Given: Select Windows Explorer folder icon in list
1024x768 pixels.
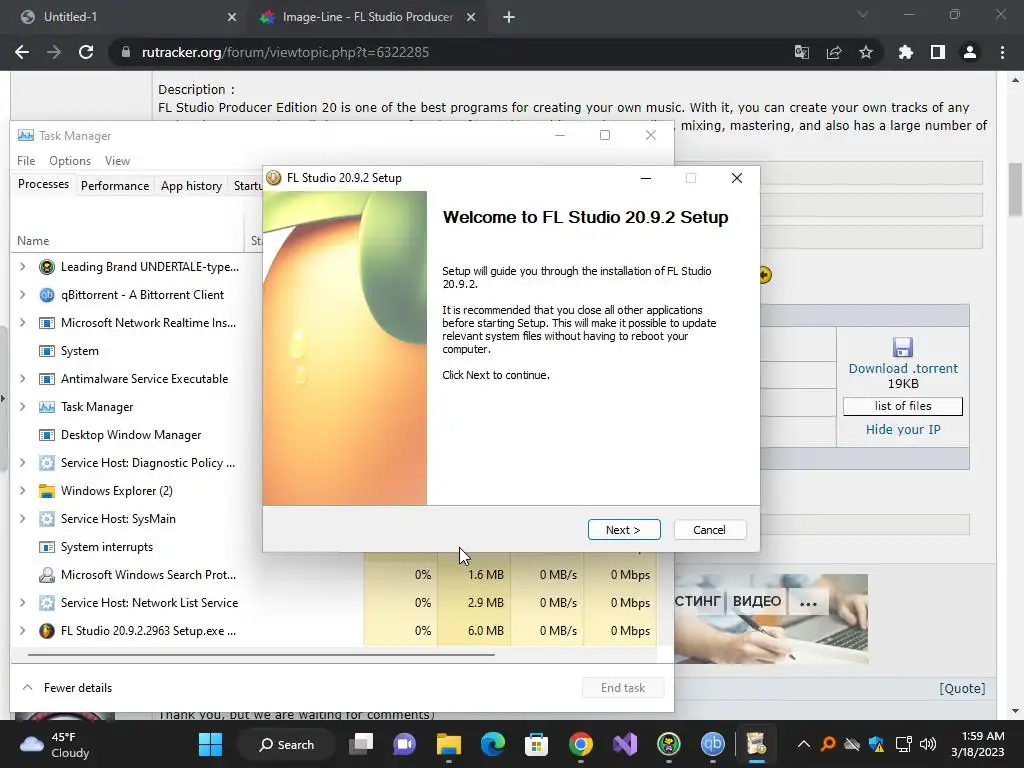Looking at the screenshot, I should [x=47, y=490].
